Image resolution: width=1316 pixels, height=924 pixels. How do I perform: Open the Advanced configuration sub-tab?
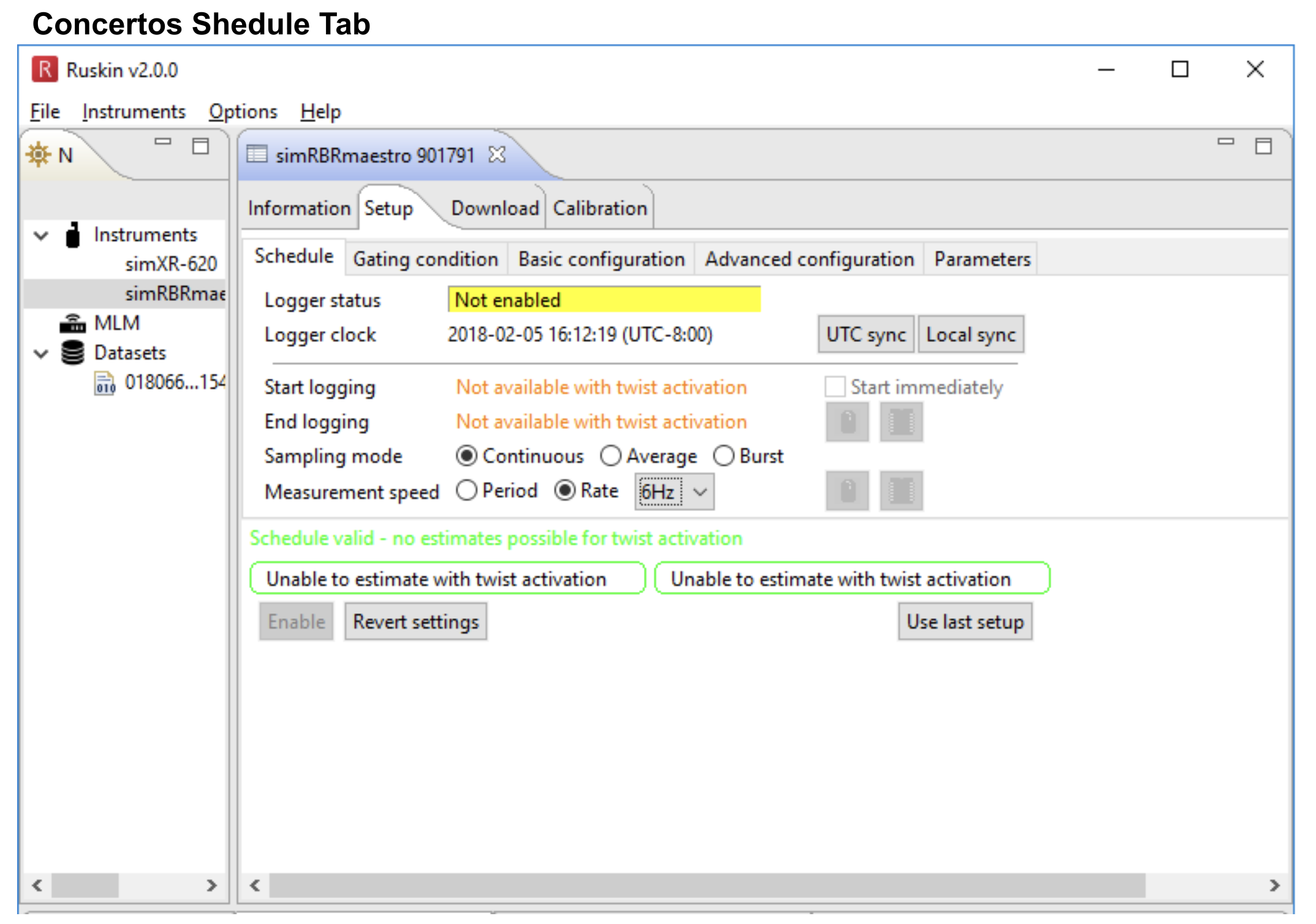(x=809, y=259)
